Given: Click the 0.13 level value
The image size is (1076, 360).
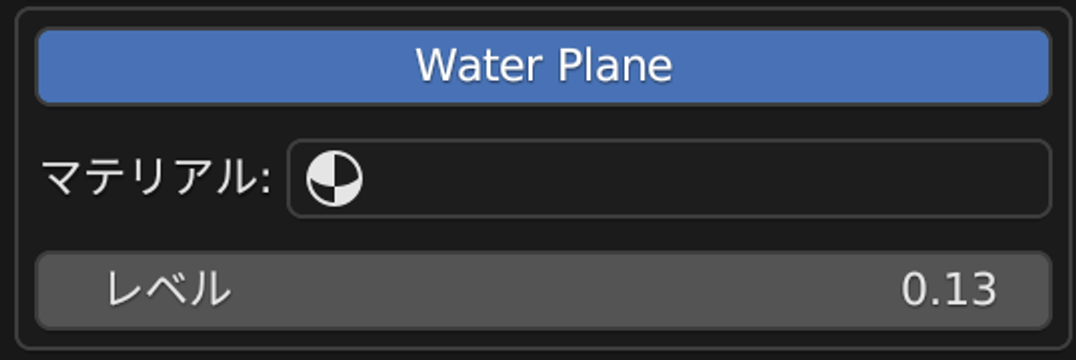Looking at the screenshot, I should click(948, 290).
